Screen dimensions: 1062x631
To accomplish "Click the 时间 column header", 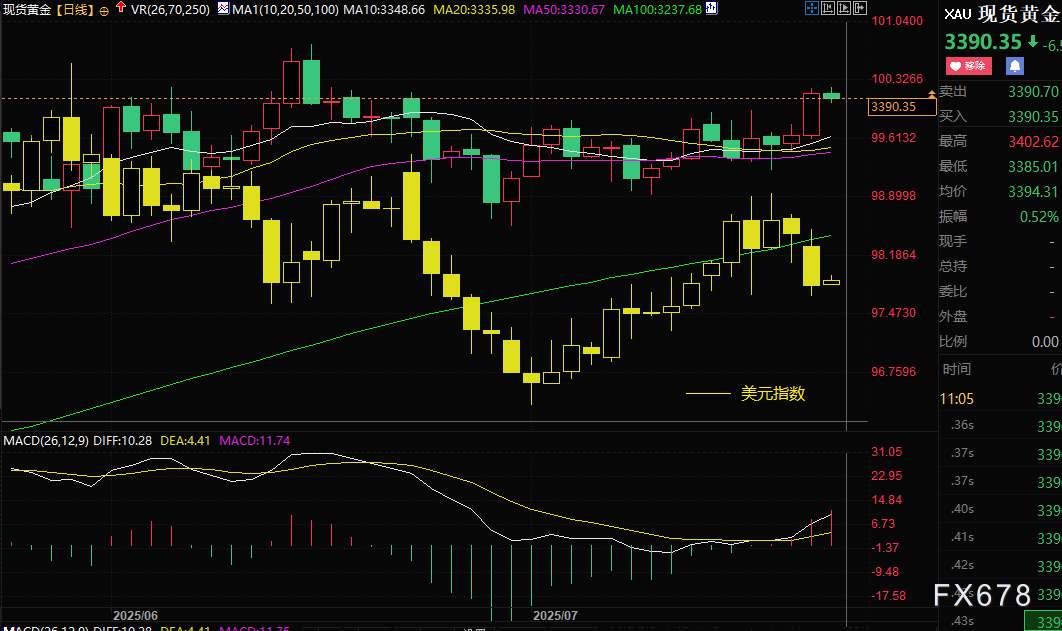I will (x=956, y=369).
